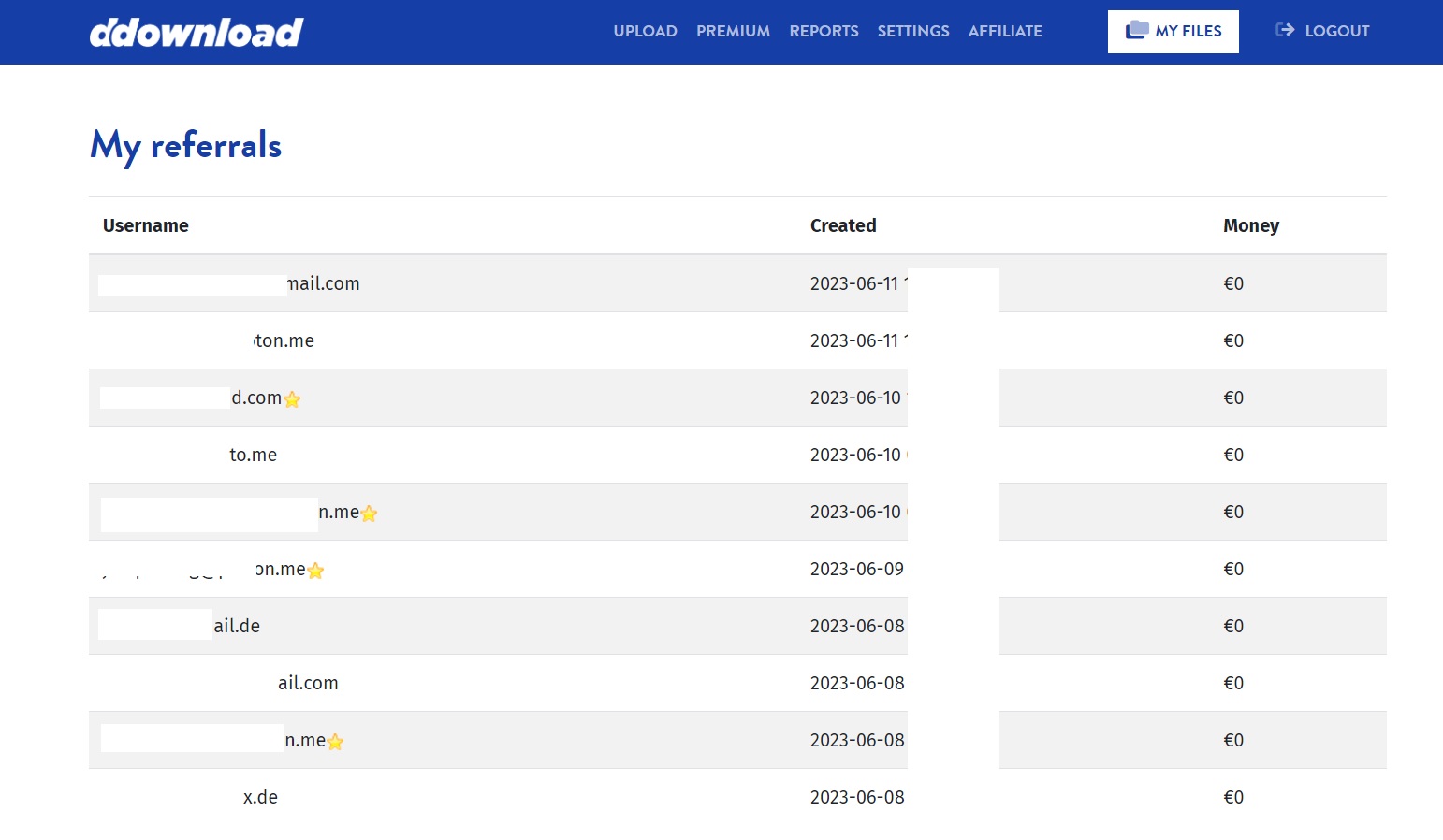Go to the Premium menu item
Image resolution: width=1443 pixels, height=840 pixels.
733,31
